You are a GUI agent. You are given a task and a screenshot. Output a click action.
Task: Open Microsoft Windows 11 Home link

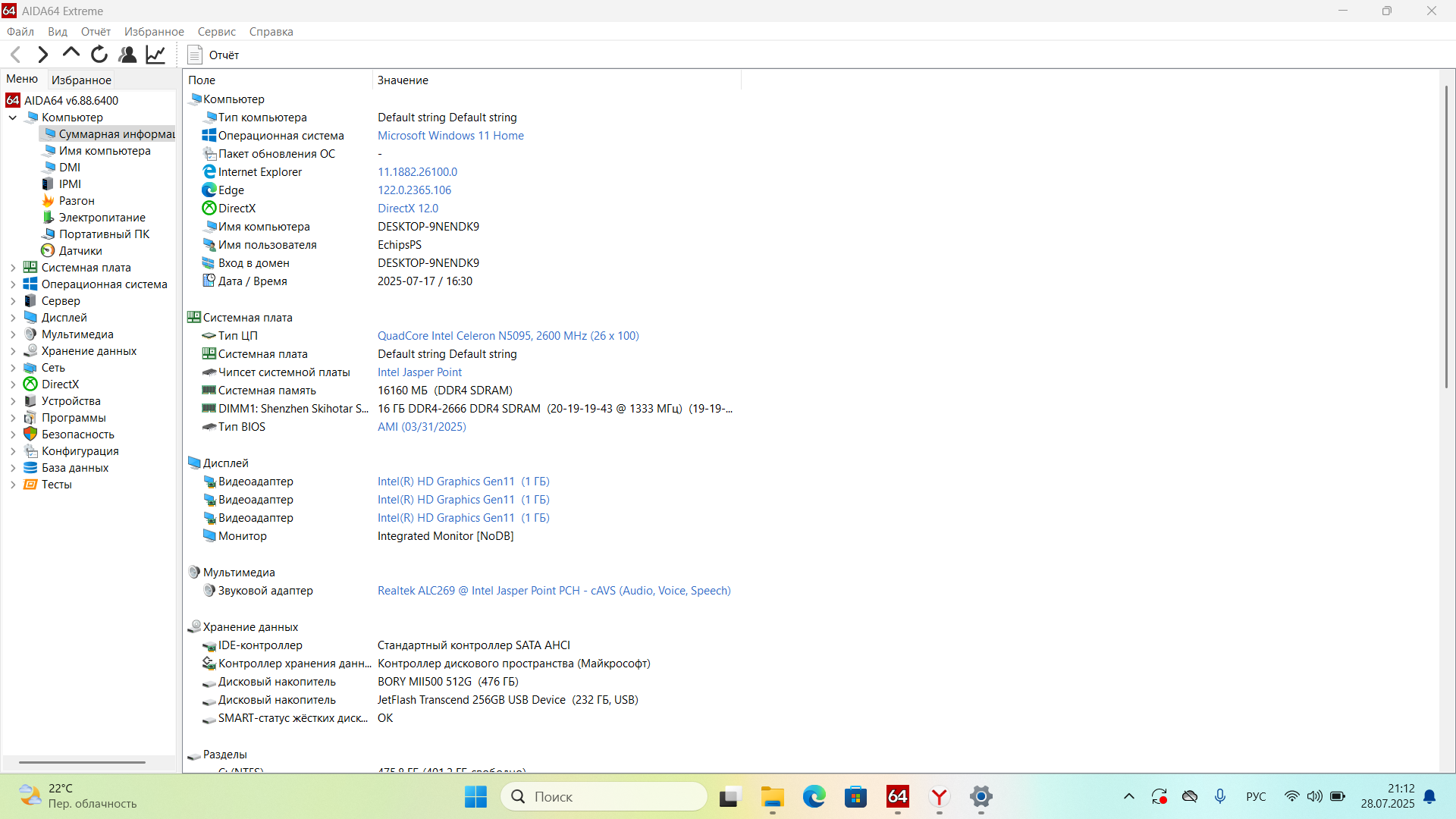pyautogui.click(x=450, y=136)
